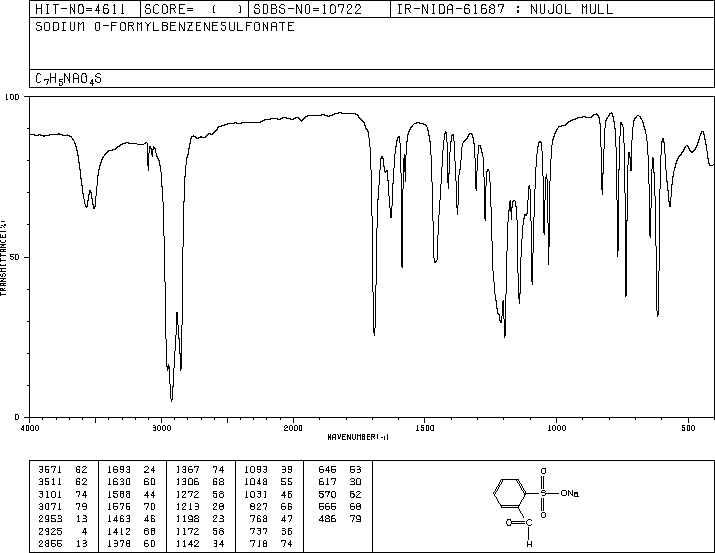Select peak table entry 3671

63,470
